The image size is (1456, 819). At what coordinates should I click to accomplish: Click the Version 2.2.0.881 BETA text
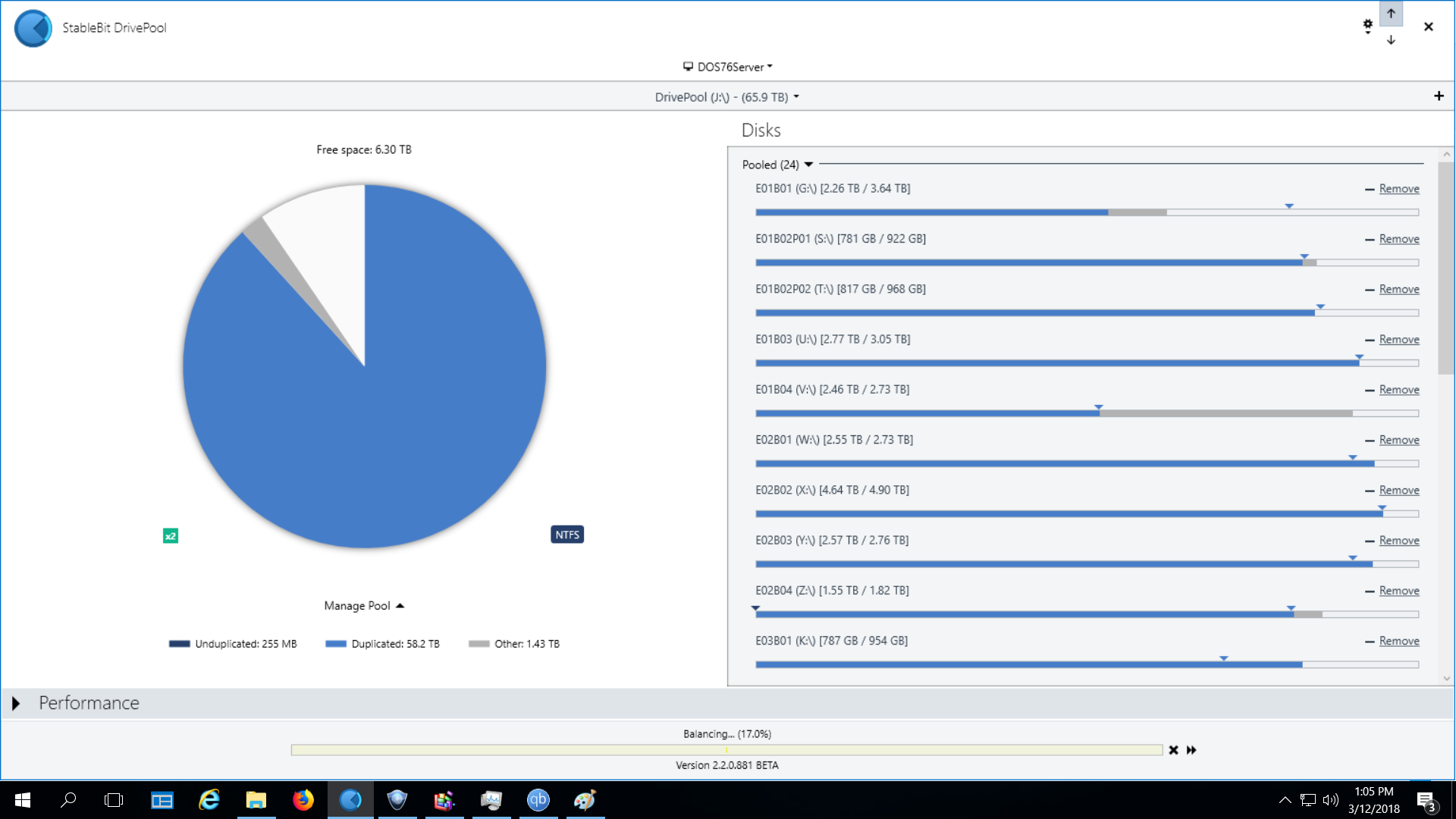pyautogui.click(x=727, y=765)
